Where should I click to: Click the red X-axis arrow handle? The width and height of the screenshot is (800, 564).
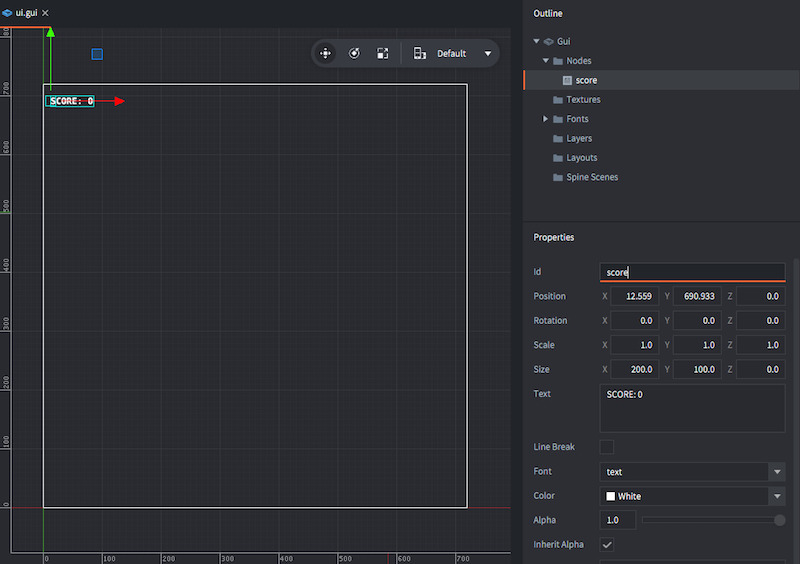coord(119,101)
